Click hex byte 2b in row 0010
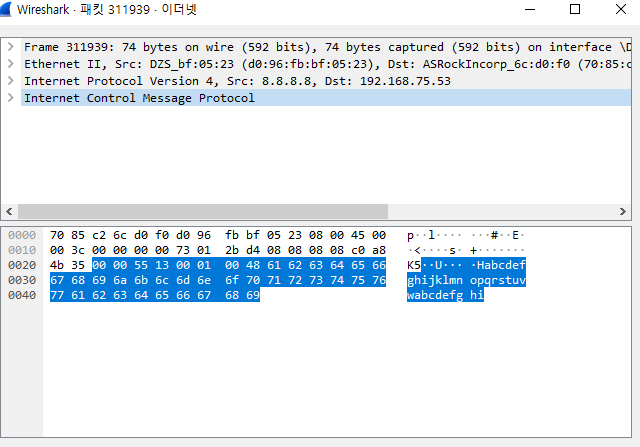This screenshot has height=447, width=640. pyautogui.click(x=232, y=250)
